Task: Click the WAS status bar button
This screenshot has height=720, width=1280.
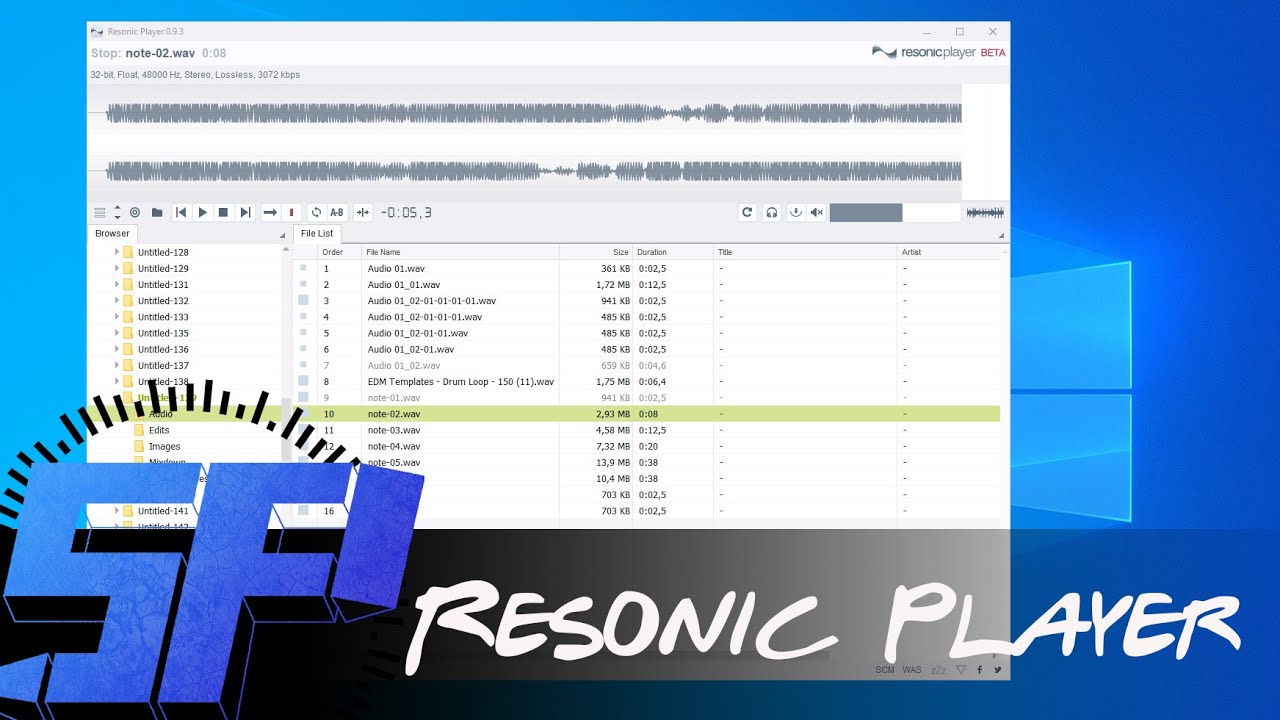Action: pos(912,669)
